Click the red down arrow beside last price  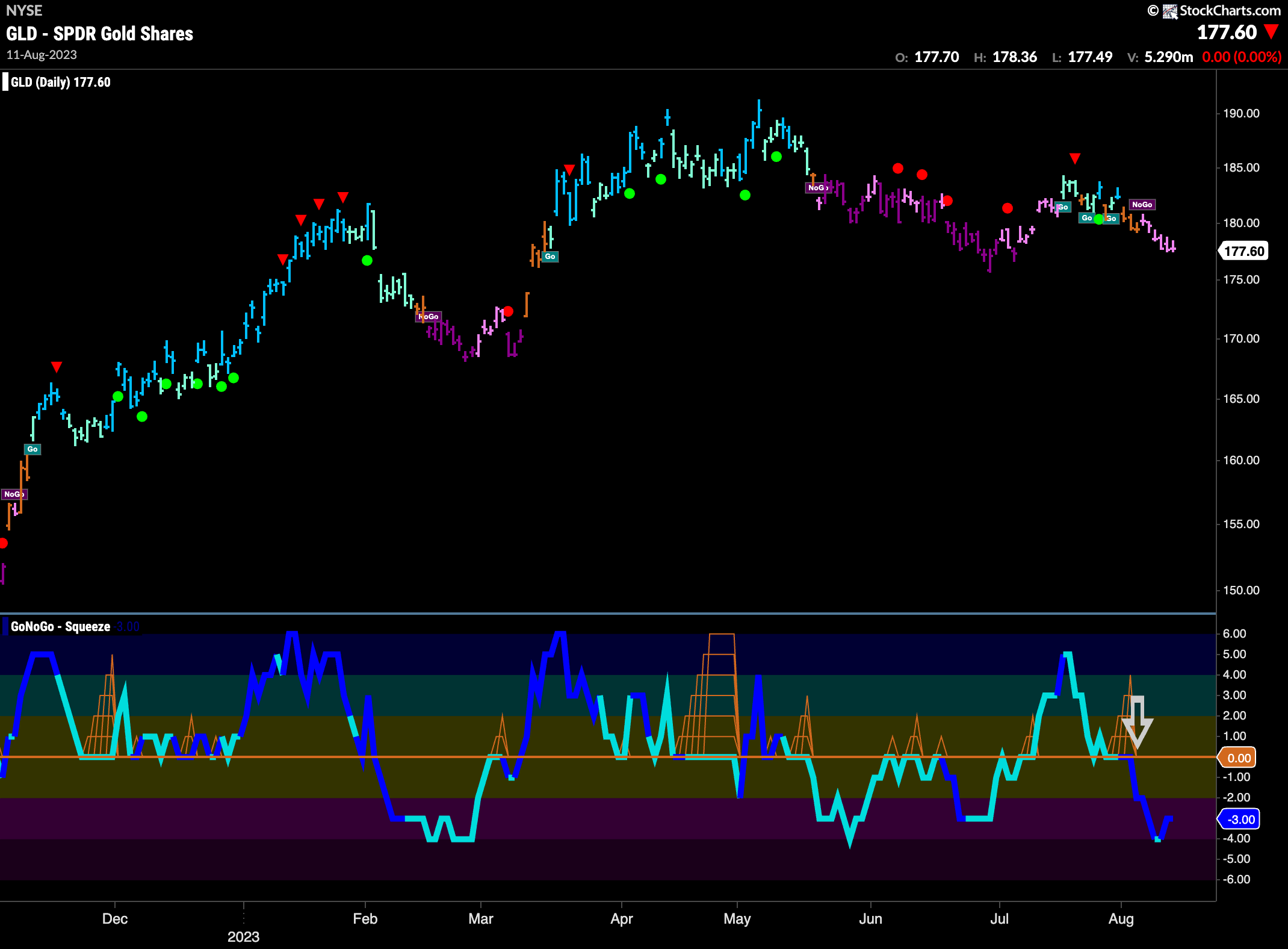1271,31
